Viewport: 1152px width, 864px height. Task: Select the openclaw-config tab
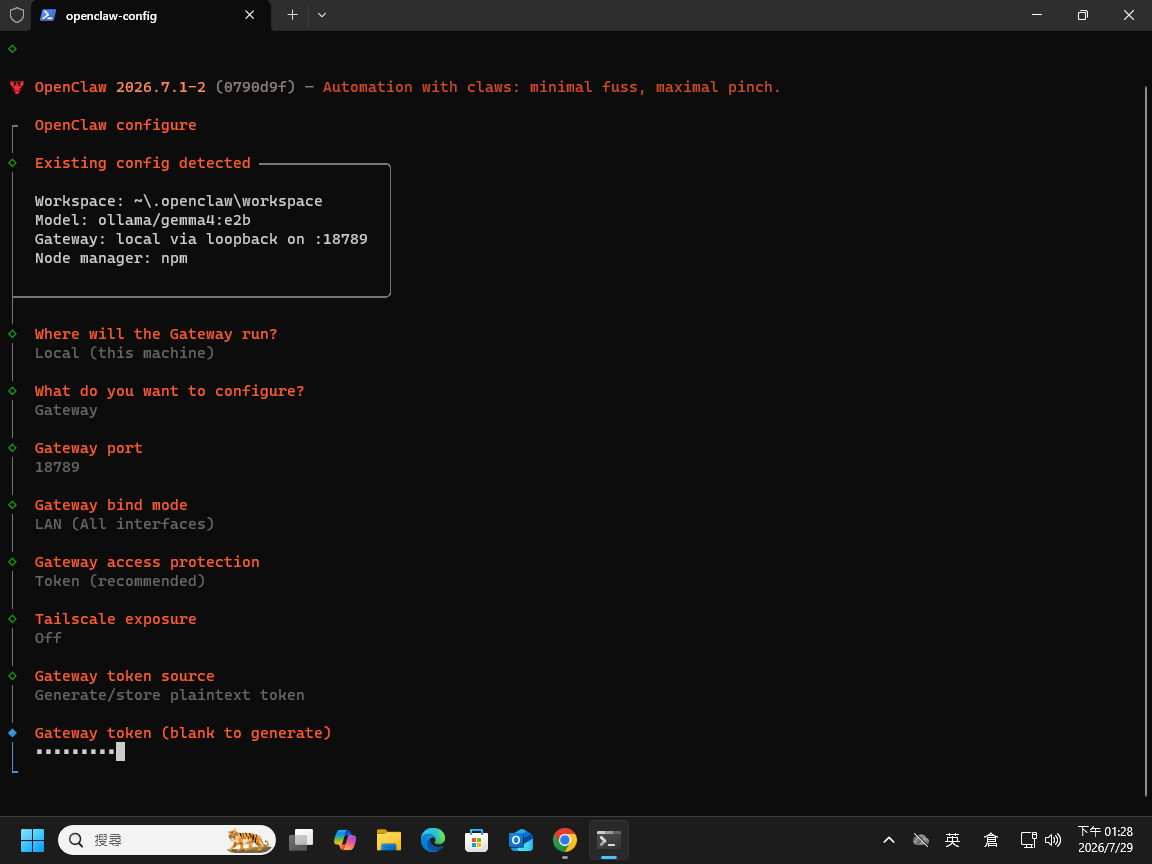point(151,15)
